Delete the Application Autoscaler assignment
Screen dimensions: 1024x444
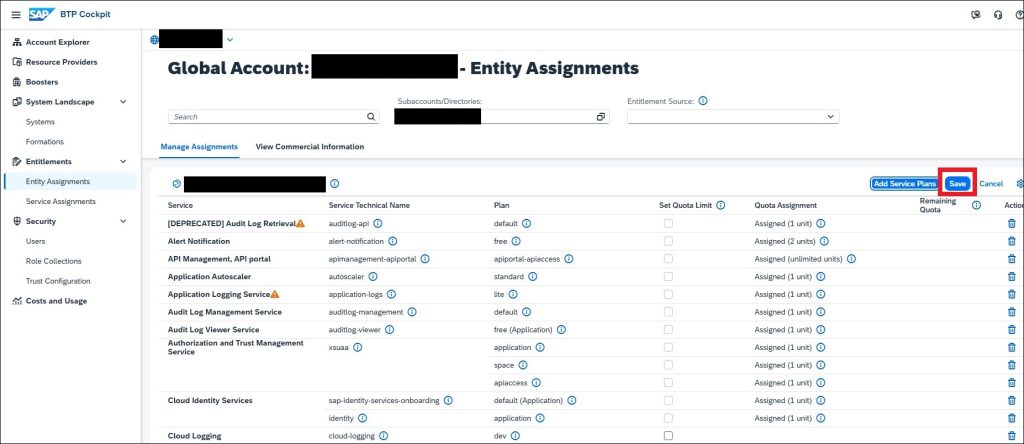(x=1012, y=276)
